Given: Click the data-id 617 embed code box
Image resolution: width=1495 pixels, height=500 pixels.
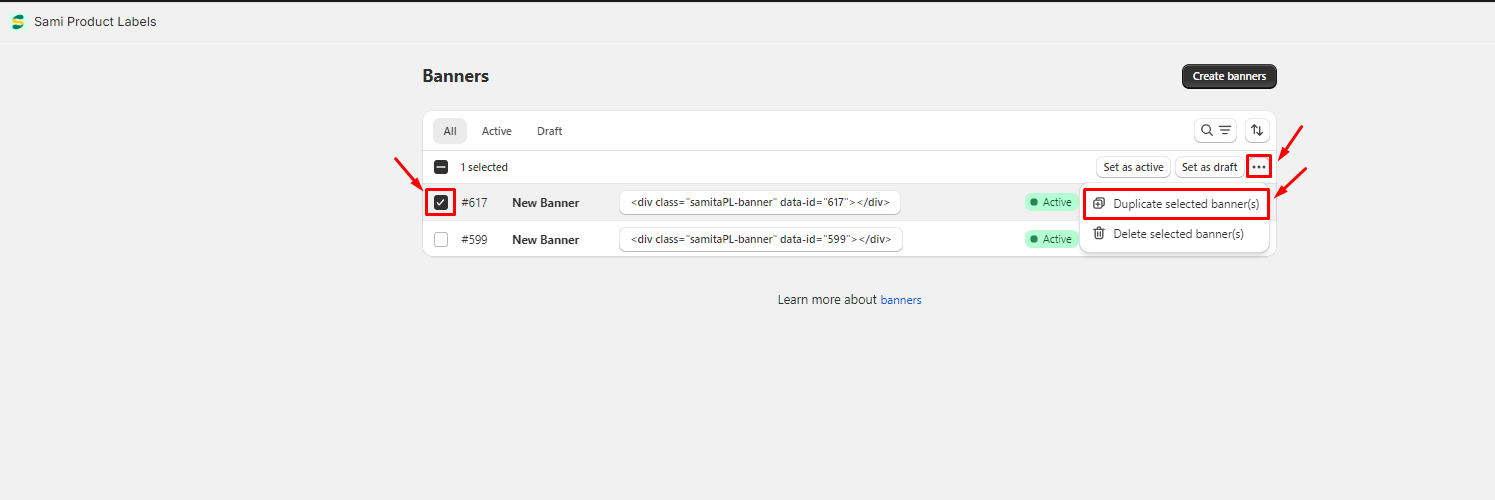Looking at the screenshot, I should point(760,203).
